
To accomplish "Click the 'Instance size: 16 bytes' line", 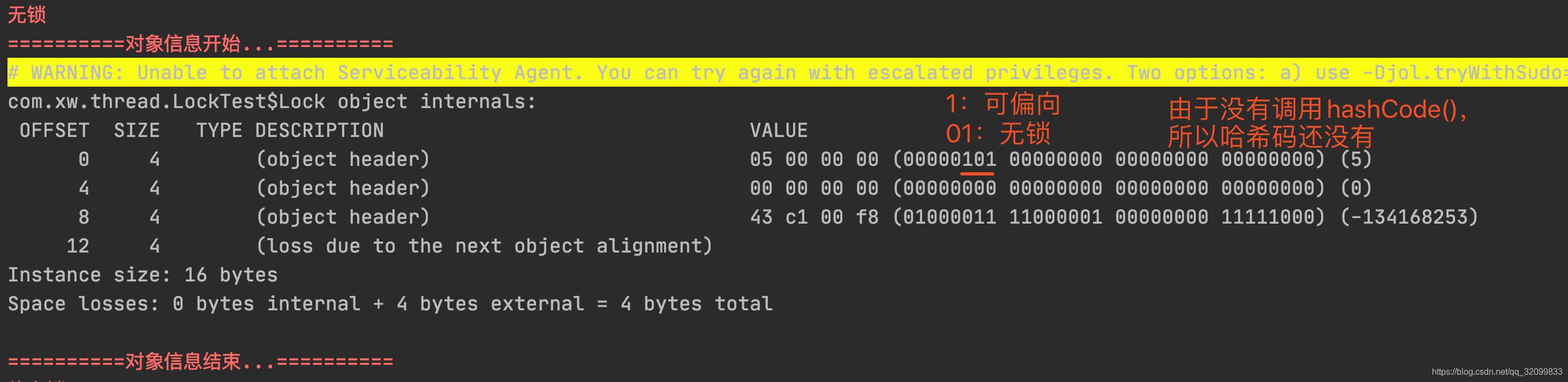I will pos(142,275).
